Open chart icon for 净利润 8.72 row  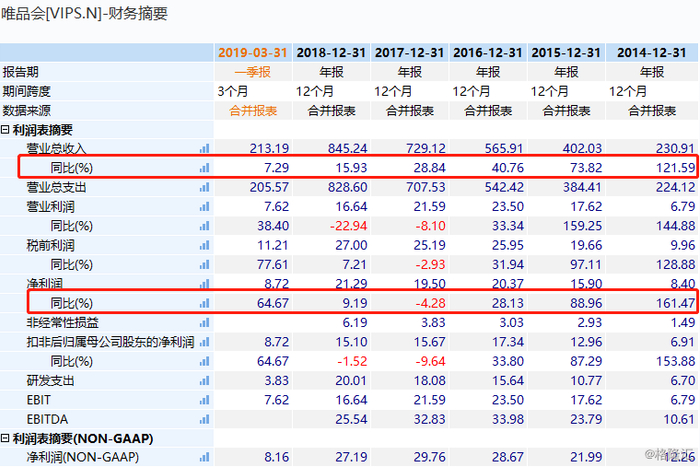(x=204, y=284)
